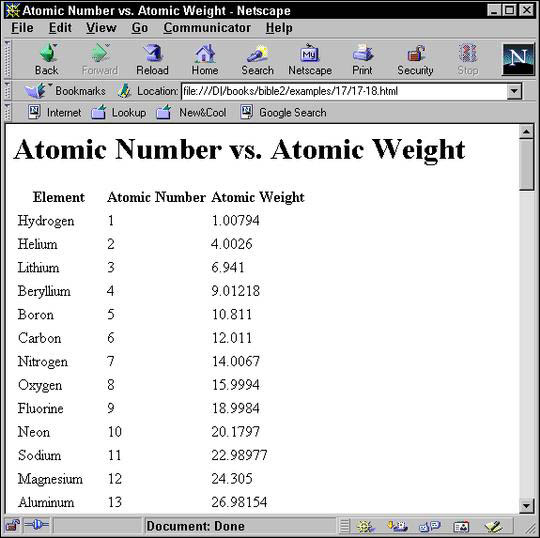Click inside the Location address field
This screenshot has height=538, width=540.
[344, 91]
